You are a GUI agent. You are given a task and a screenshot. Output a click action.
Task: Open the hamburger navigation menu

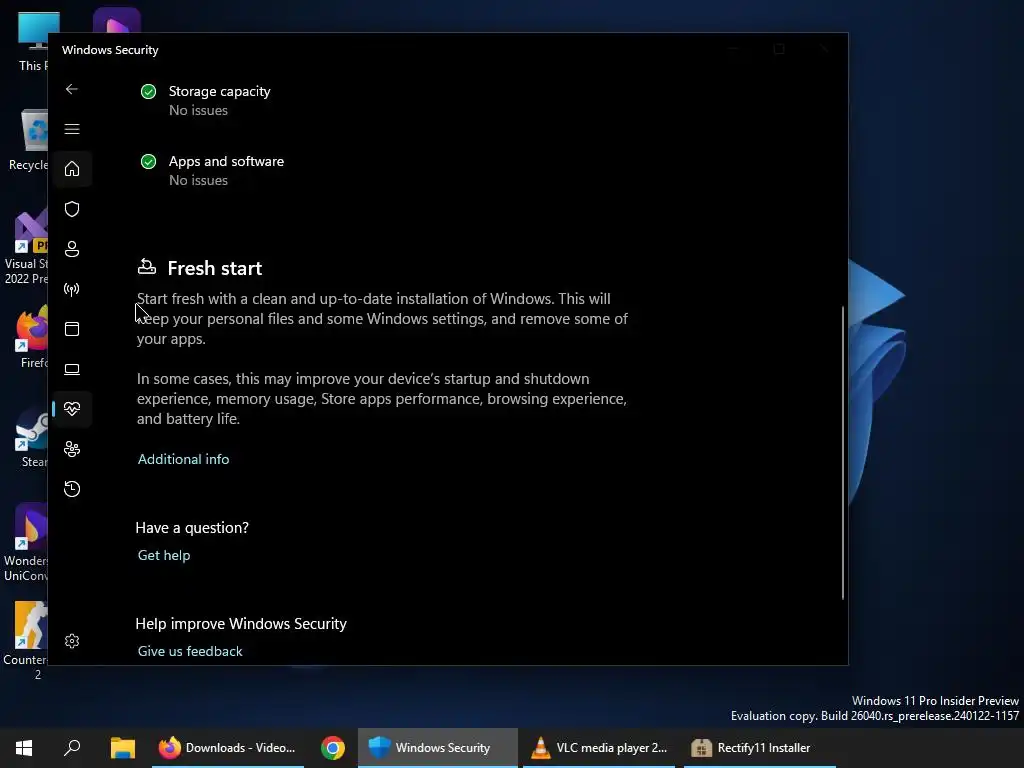click(x=72, y=129)
